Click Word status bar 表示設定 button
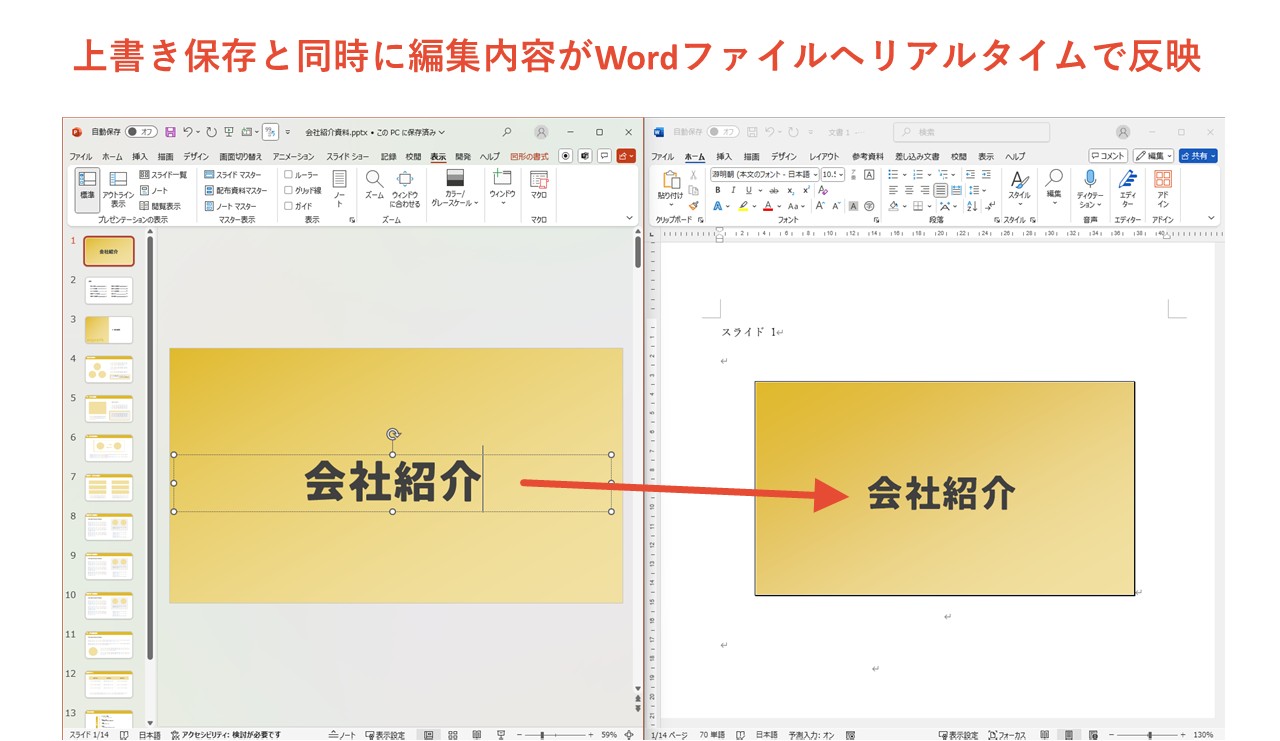This screenshot has width=1280, height=741. (957, 735)
